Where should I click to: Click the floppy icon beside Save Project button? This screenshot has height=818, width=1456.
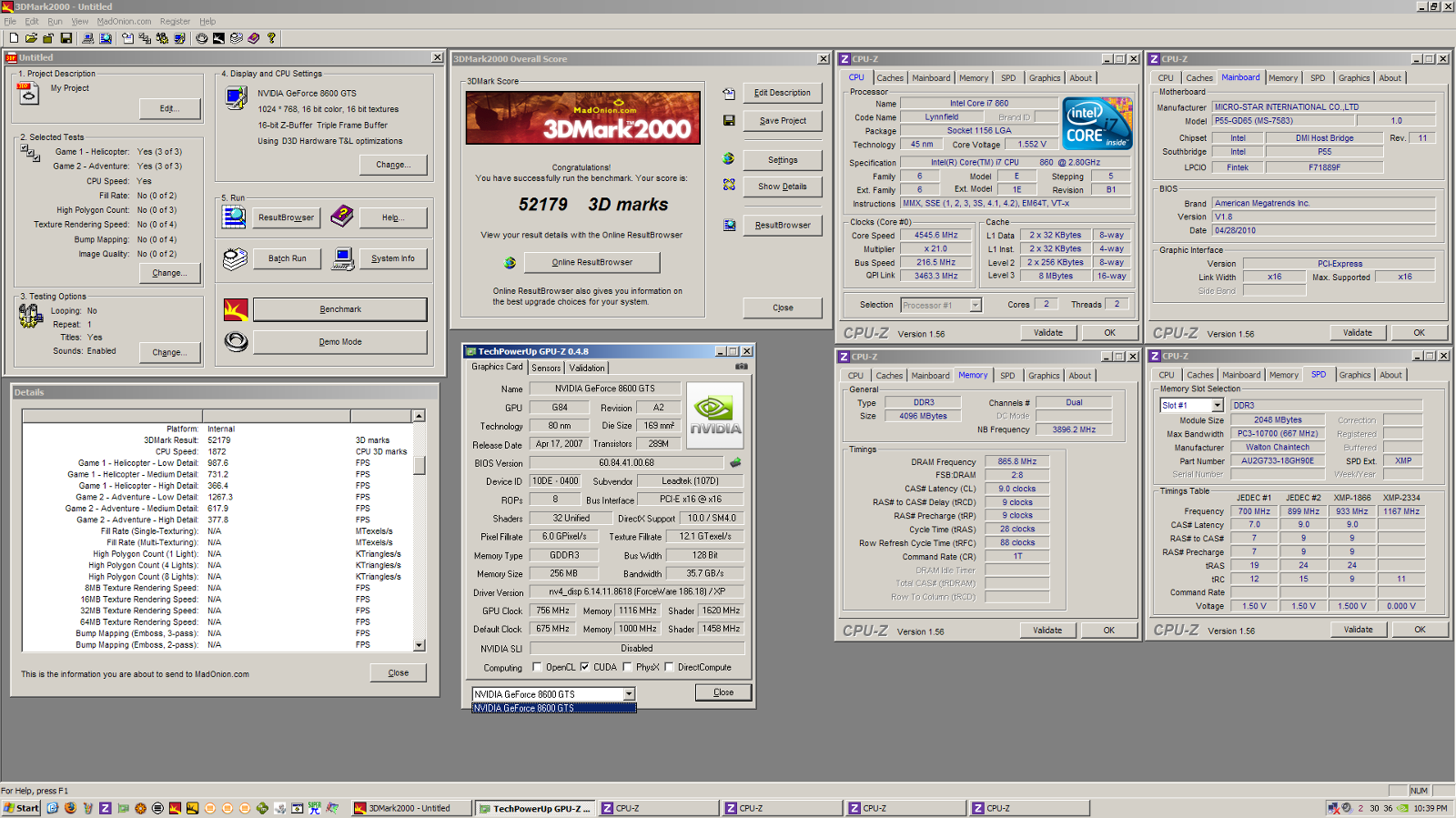pos(729,120)
